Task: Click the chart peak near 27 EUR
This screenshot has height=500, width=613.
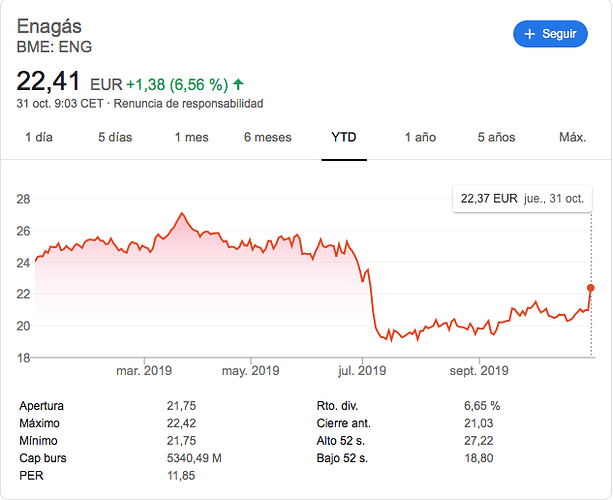Action: point(181,213)
